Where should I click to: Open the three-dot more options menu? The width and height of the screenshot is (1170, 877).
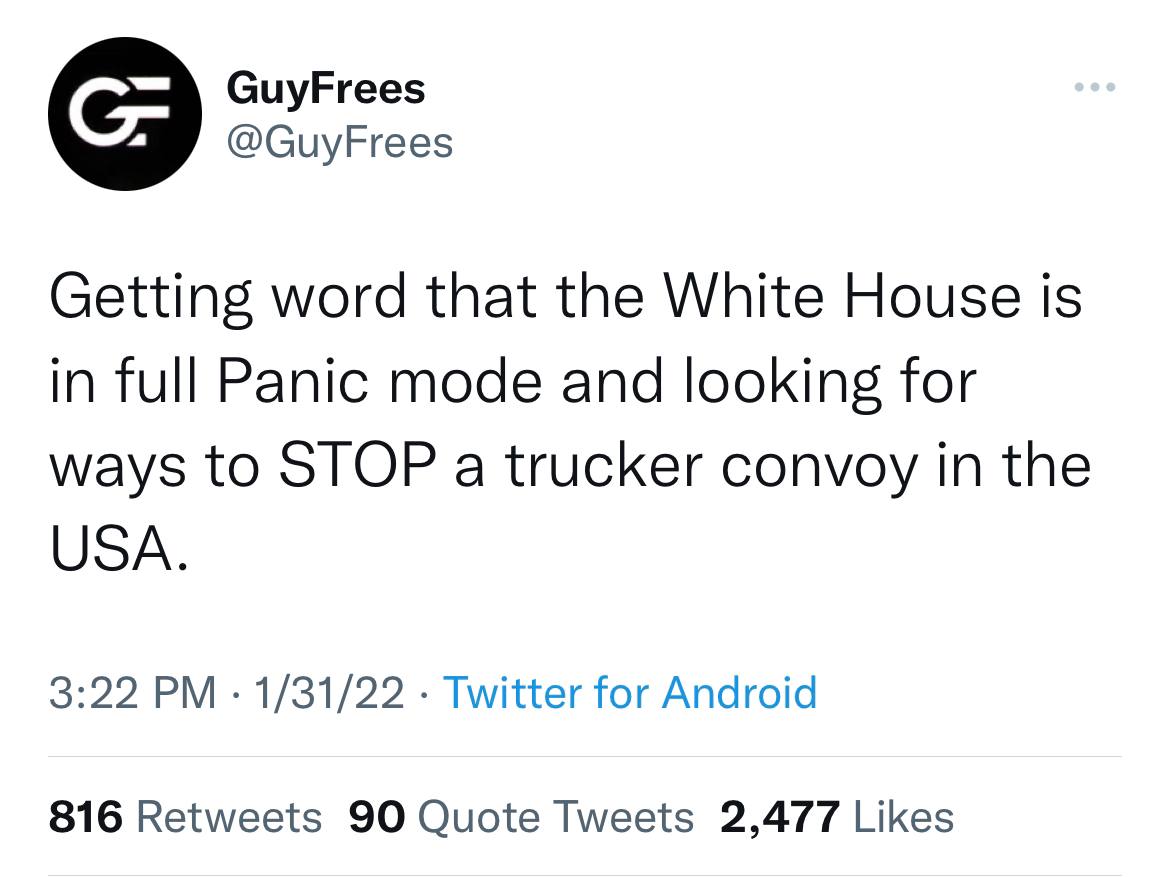(1095, 87)
